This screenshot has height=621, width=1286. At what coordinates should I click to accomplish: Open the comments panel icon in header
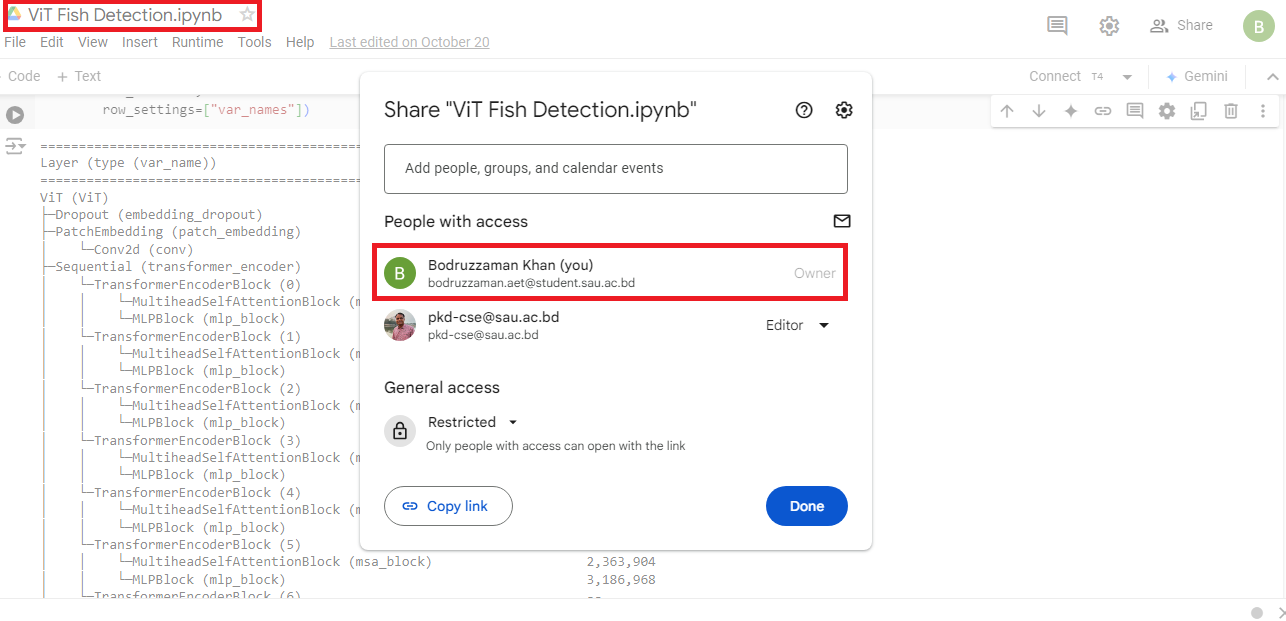(1057, 26)
